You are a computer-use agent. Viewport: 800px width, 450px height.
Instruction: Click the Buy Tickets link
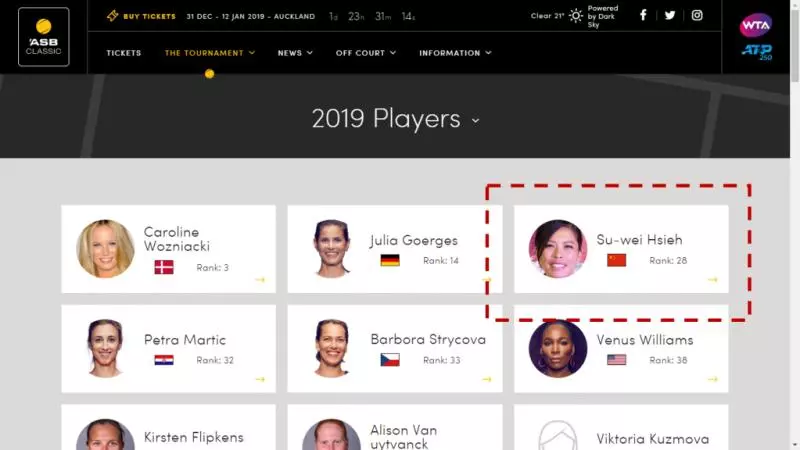[x=149, y=16]
